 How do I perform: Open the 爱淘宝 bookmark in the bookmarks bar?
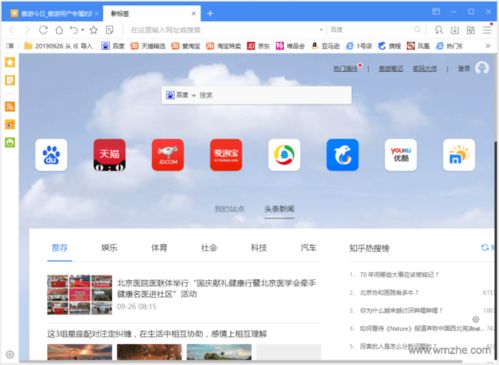(185, 46)
